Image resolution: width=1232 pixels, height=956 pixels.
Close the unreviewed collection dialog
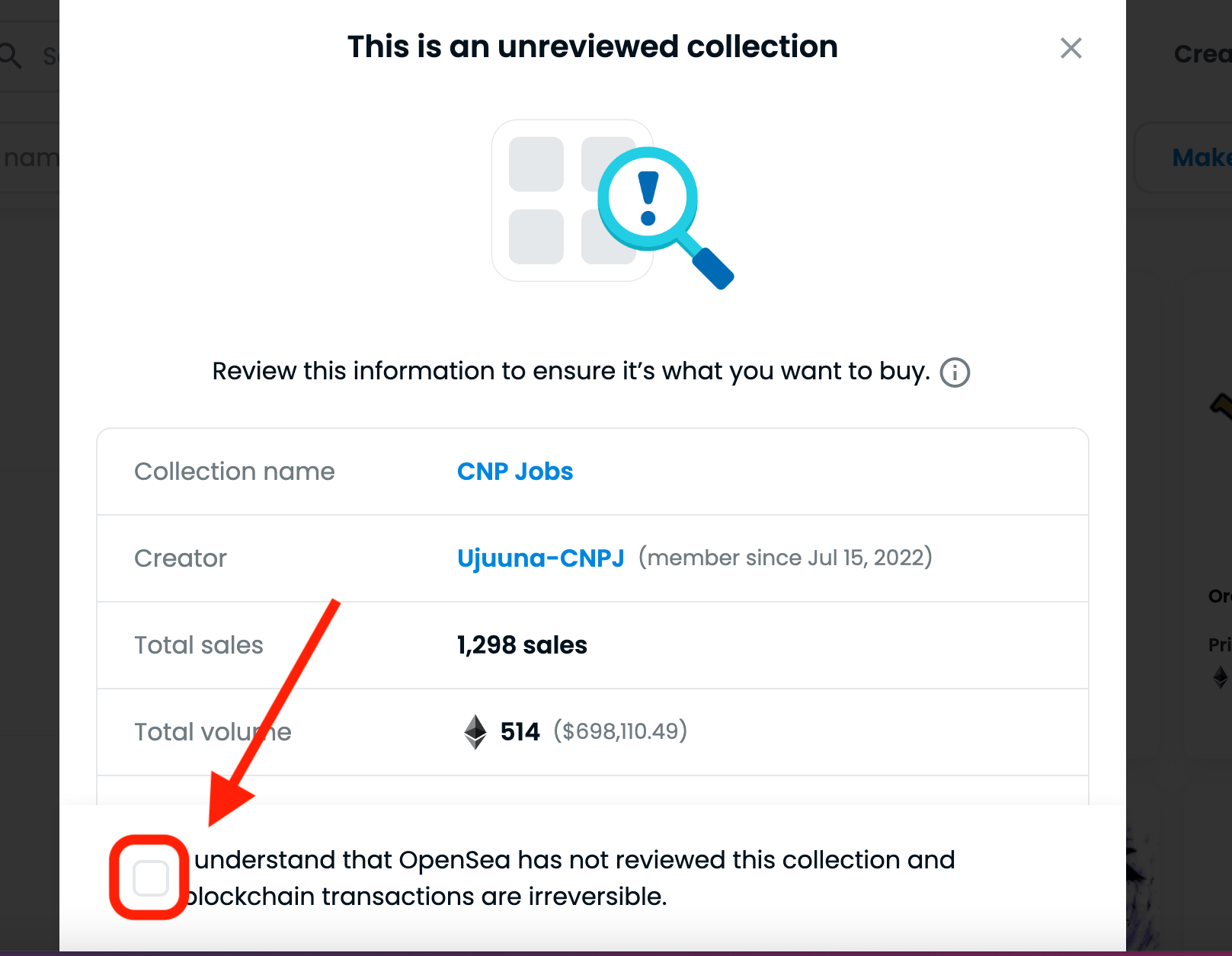(1070, 48)
